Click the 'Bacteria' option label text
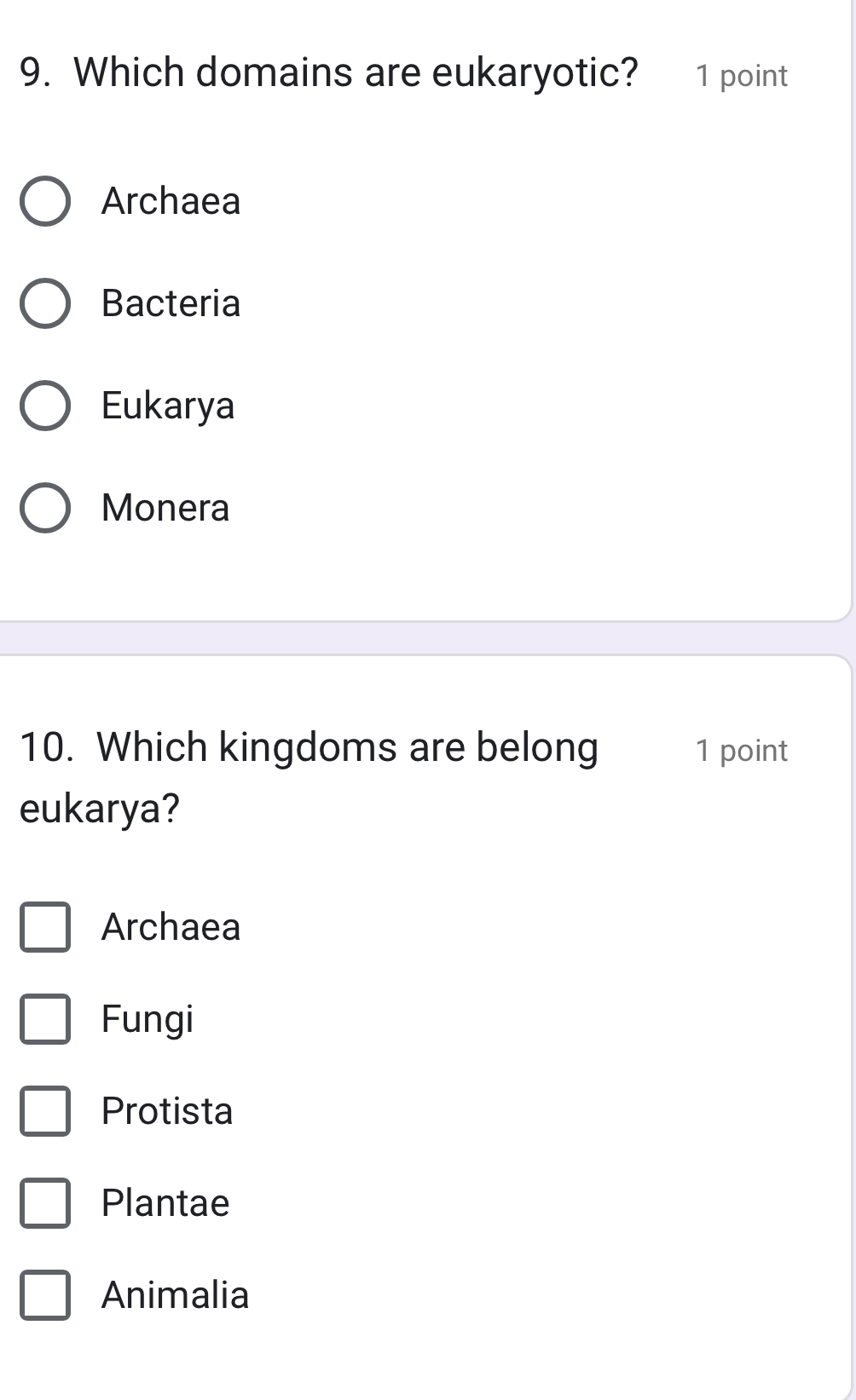 pos(171,303)
